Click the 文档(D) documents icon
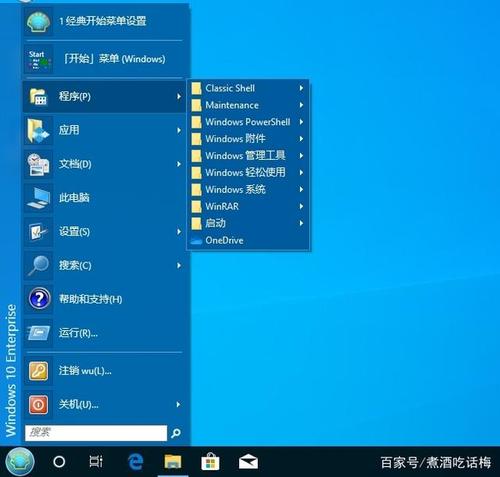This screenshot has width=500, height=477. coord(38,164)
